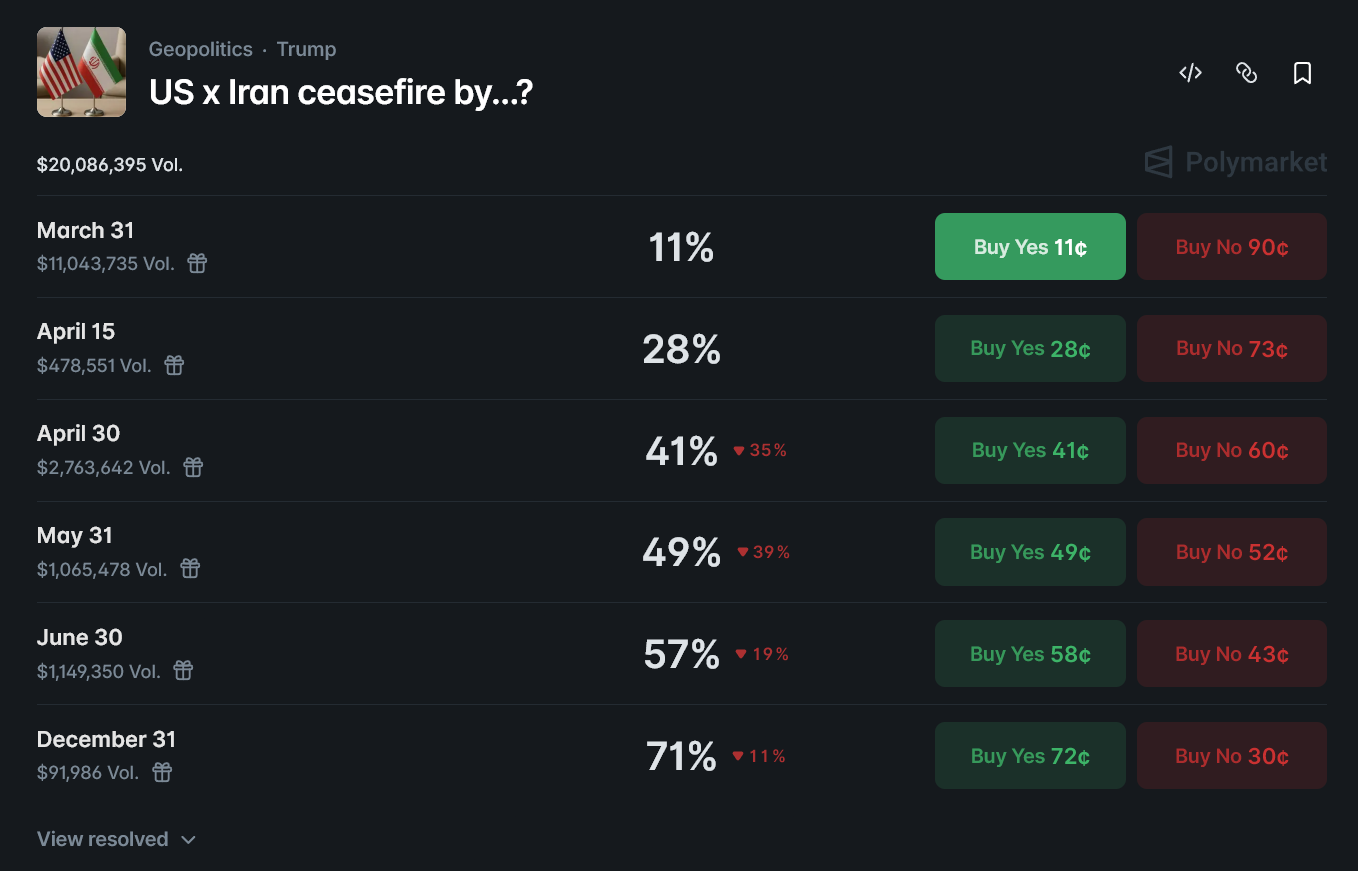Open the gift icon next to December 31
Image resolution: width=1358 pixels, height=871 pixels.
162,773
